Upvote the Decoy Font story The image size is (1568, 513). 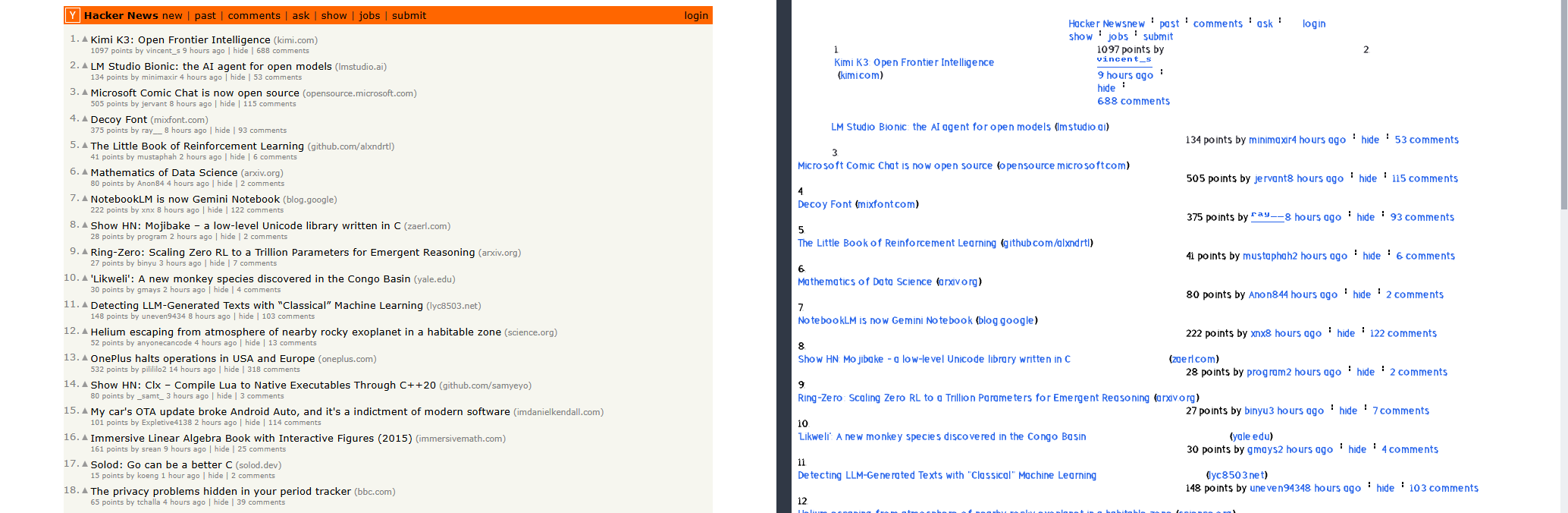click(x=85, y=118)
